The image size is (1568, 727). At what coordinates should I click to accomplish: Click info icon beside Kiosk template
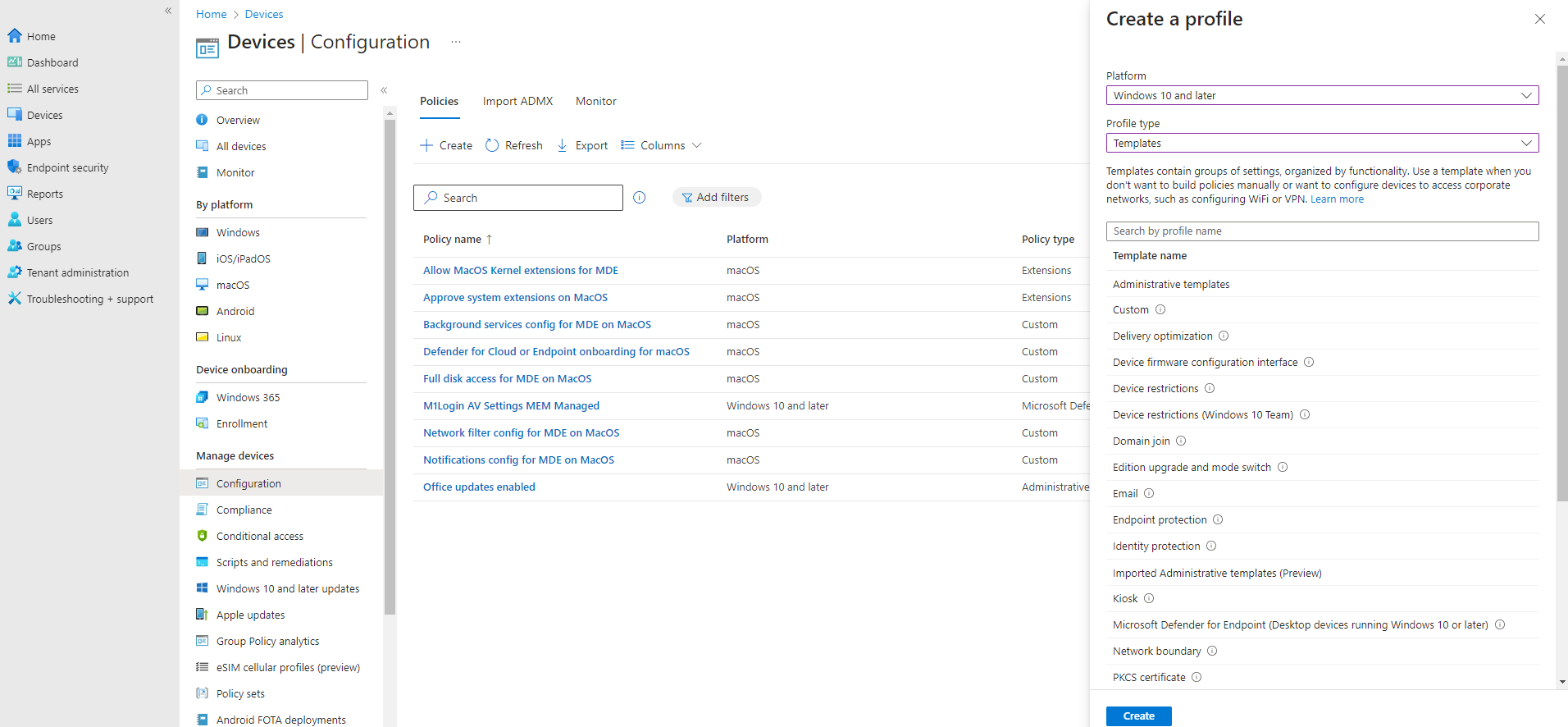[1149, 598]
